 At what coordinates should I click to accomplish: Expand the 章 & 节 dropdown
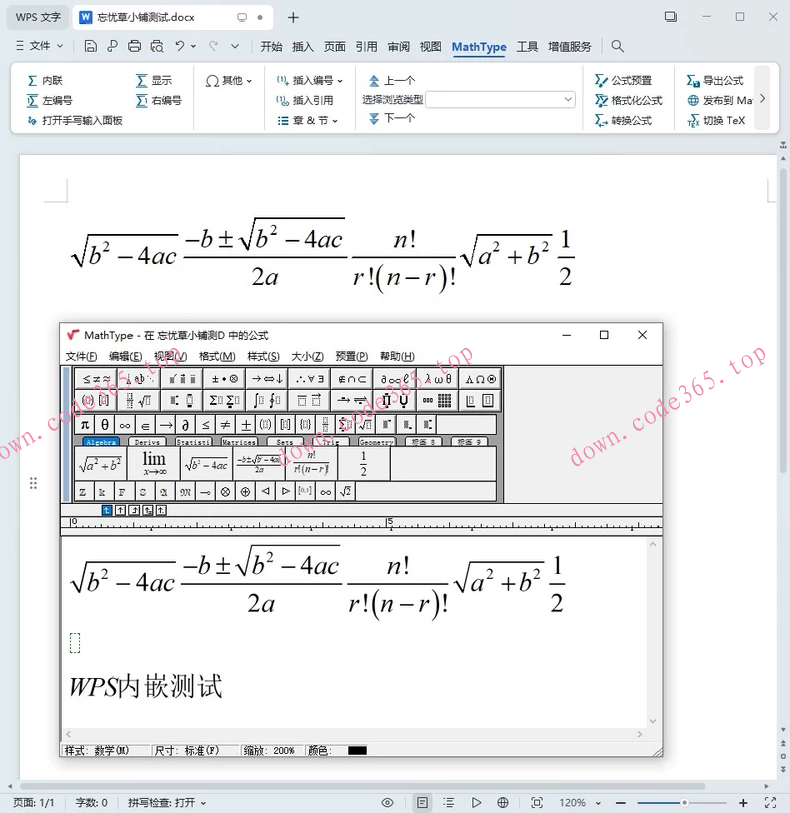click(x=308, y=120)
